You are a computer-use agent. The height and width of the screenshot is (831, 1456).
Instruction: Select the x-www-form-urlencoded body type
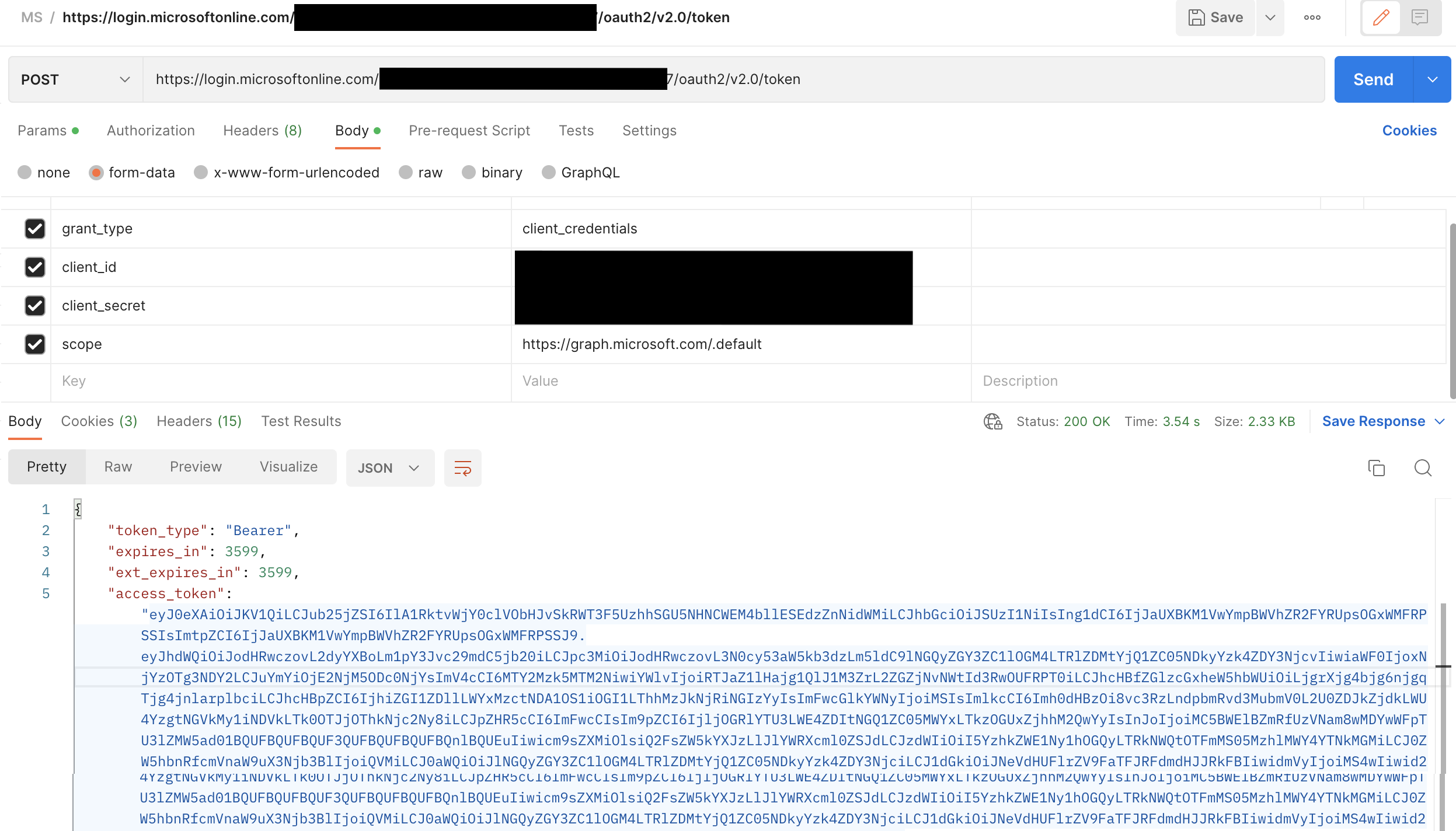(x=201, y=172)
